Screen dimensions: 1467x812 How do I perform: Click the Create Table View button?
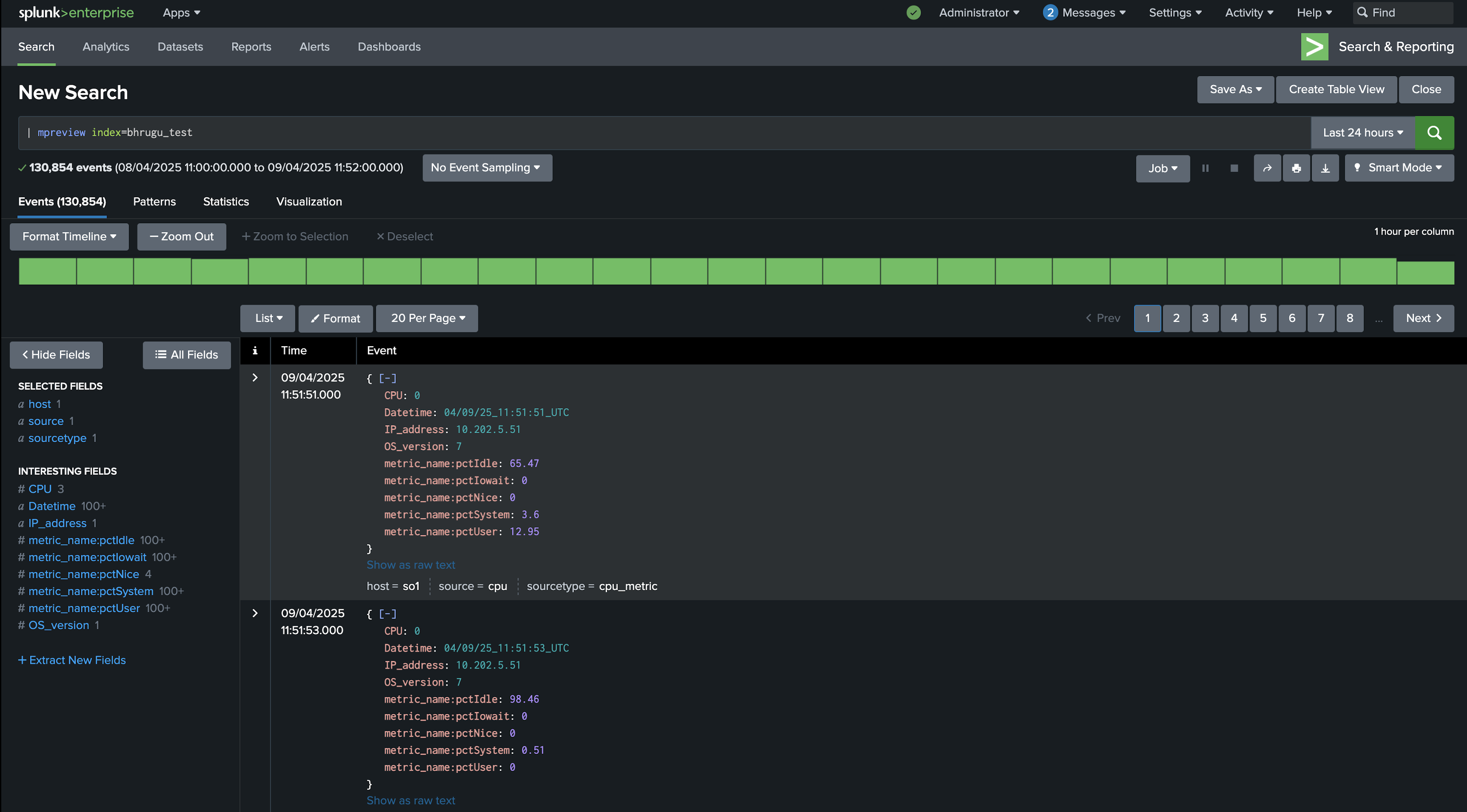click(x=1336, y=90)
